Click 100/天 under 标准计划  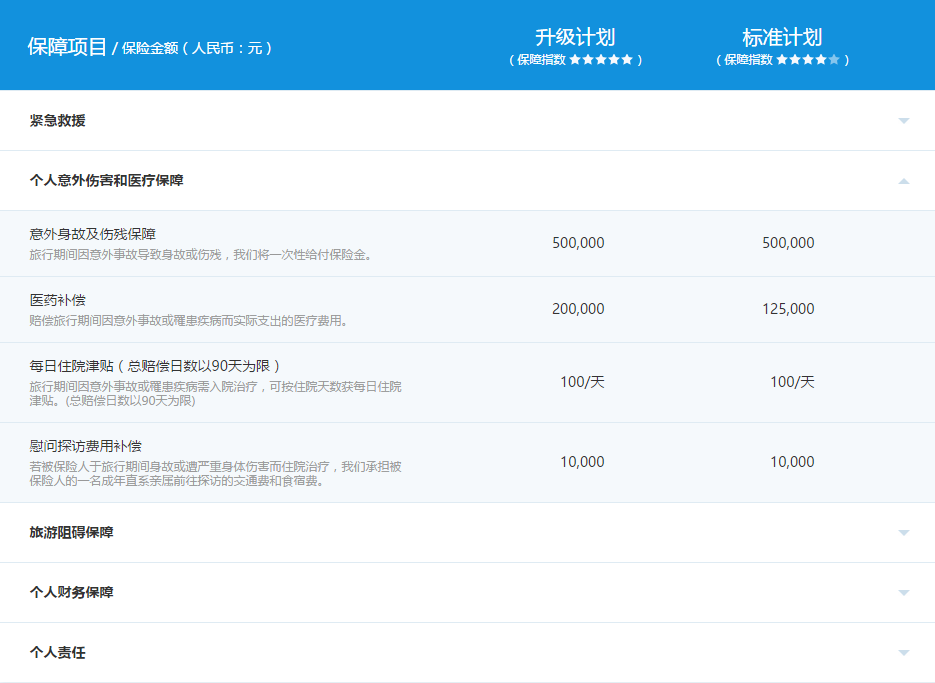click(x=792, y=382)
